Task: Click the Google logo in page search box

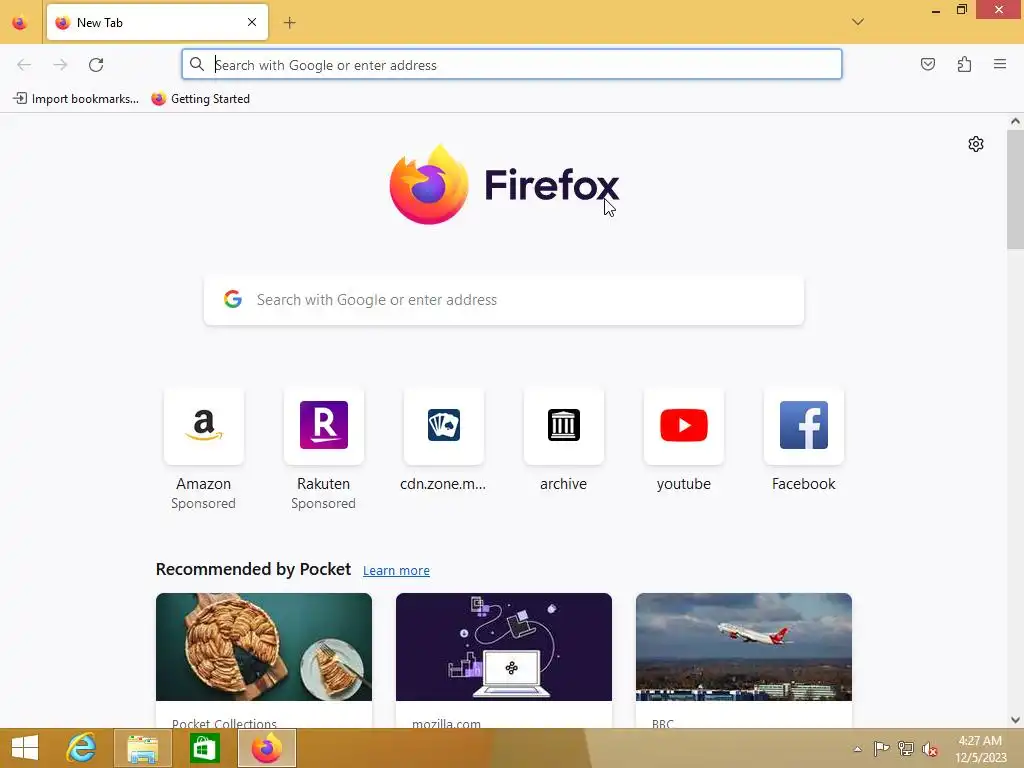Action: [233, 299]
